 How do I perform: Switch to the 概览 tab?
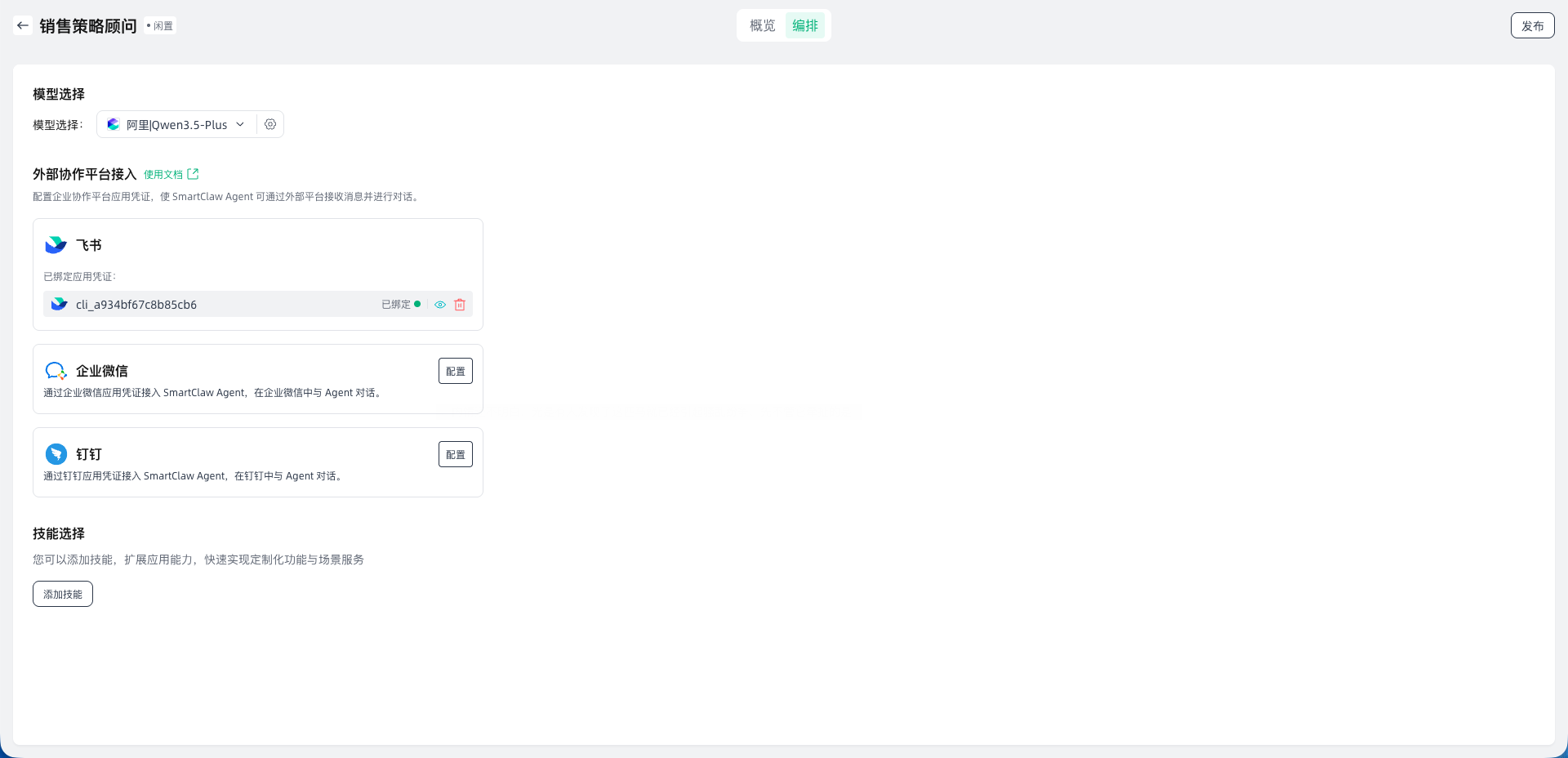coord(762,25)
